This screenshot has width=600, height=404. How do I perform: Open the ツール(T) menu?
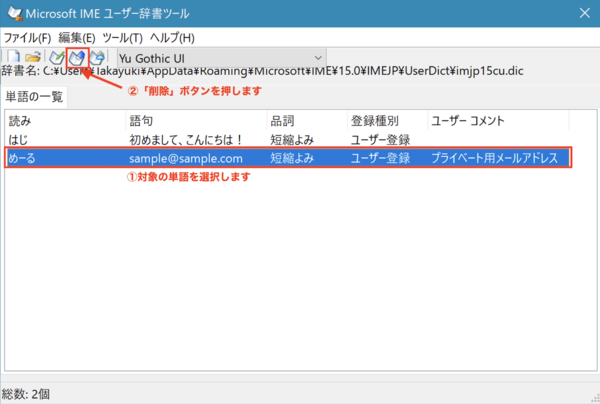122,38
